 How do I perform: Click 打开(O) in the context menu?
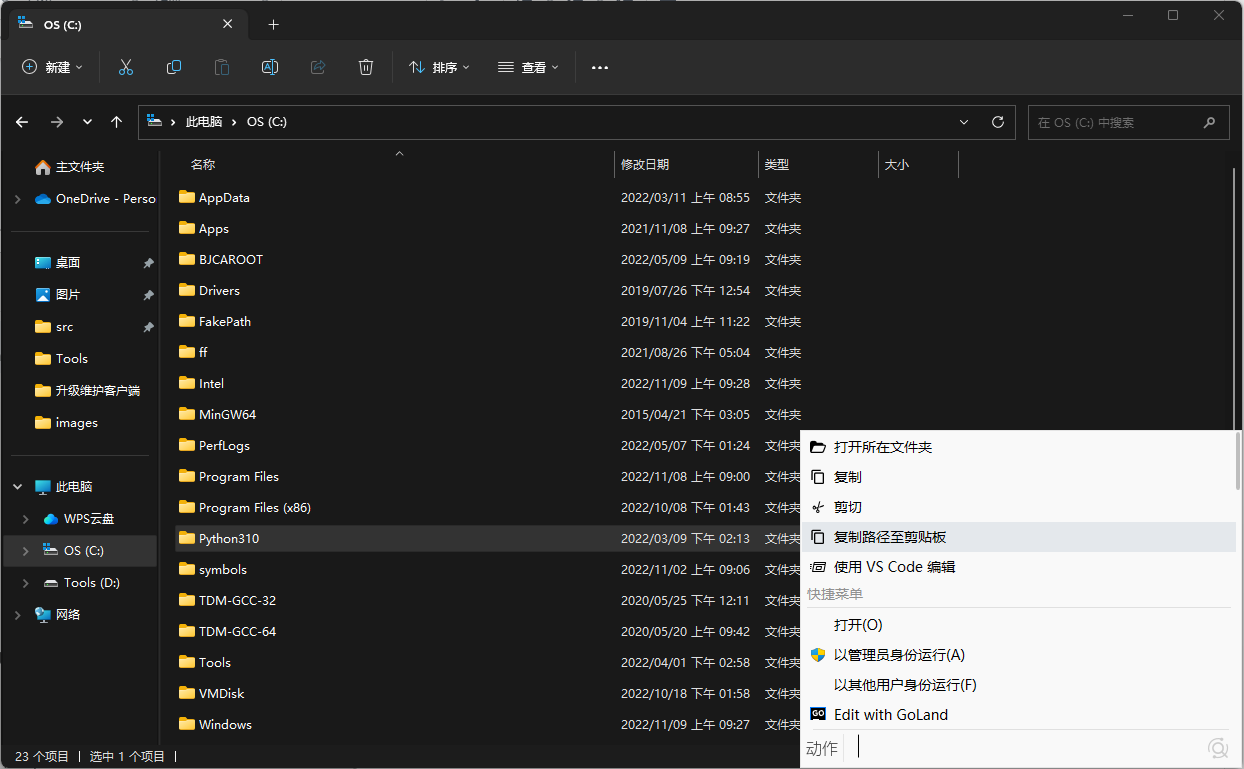(1019, 625)
